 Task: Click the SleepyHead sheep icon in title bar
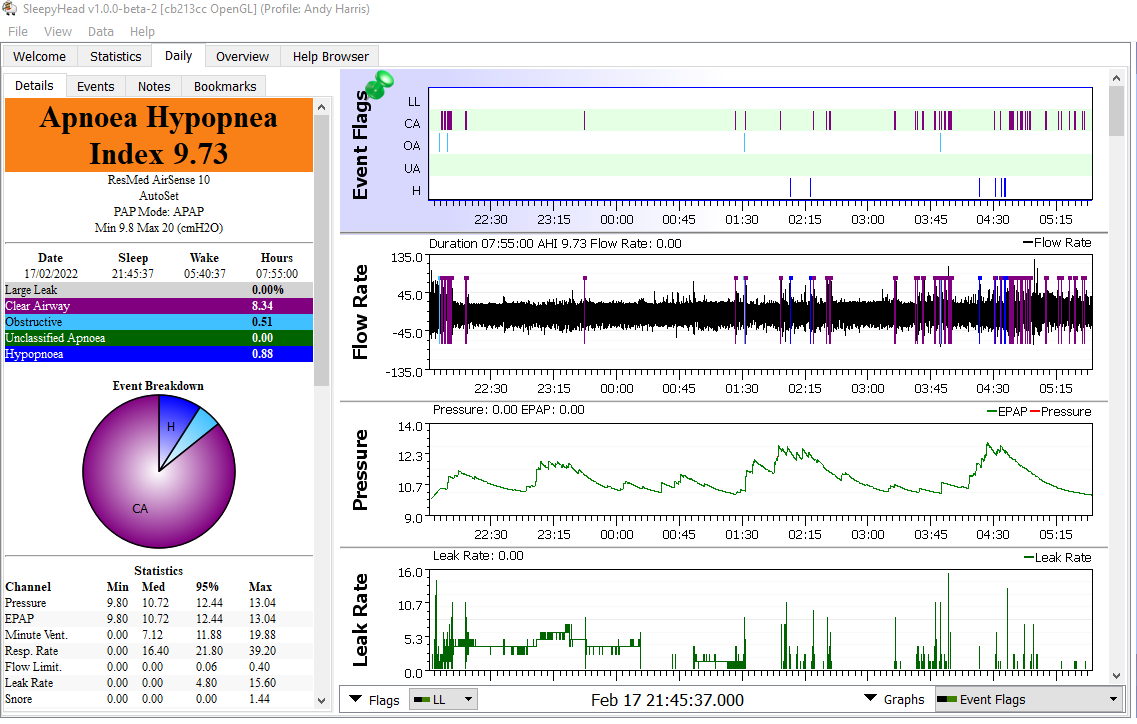10,9
